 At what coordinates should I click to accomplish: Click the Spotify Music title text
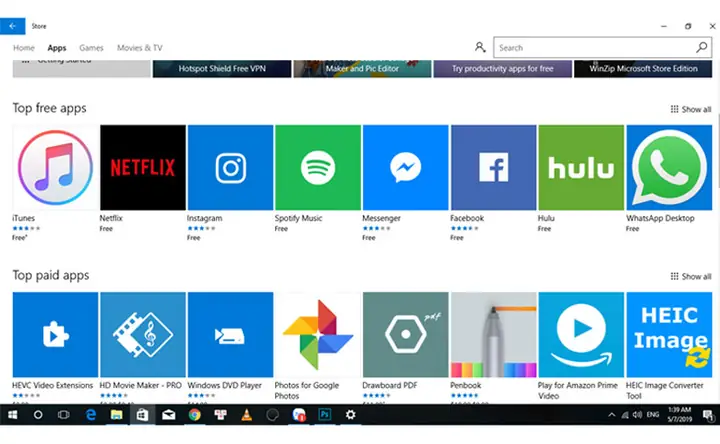298,218
